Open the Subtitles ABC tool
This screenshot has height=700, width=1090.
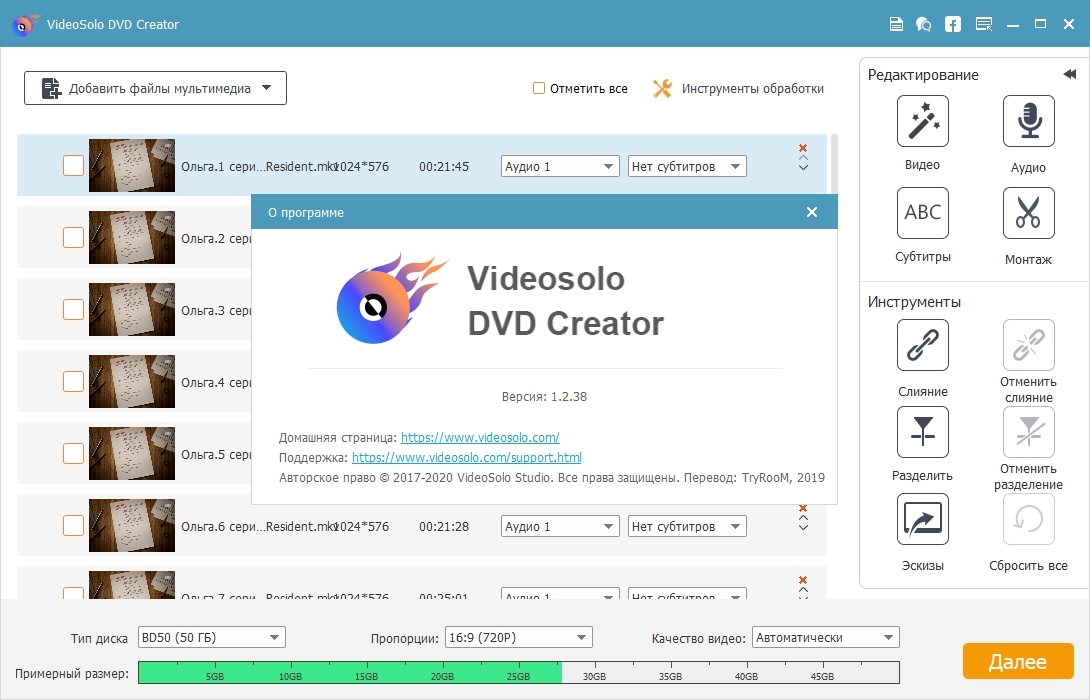click(x=922, y=213)
